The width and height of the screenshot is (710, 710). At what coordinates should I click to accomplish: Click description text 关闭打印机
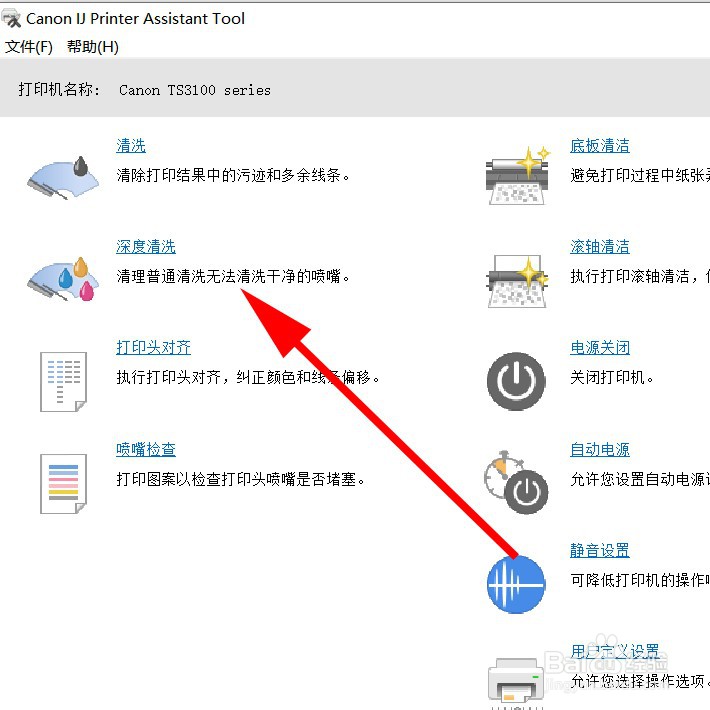tap(612, 377)
